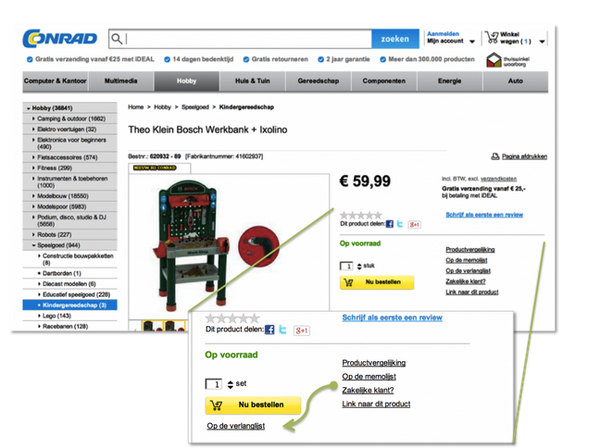This screenshot has height=448, width=600.
Task: Open the Auto menu
Action: (x=515, y=81)
